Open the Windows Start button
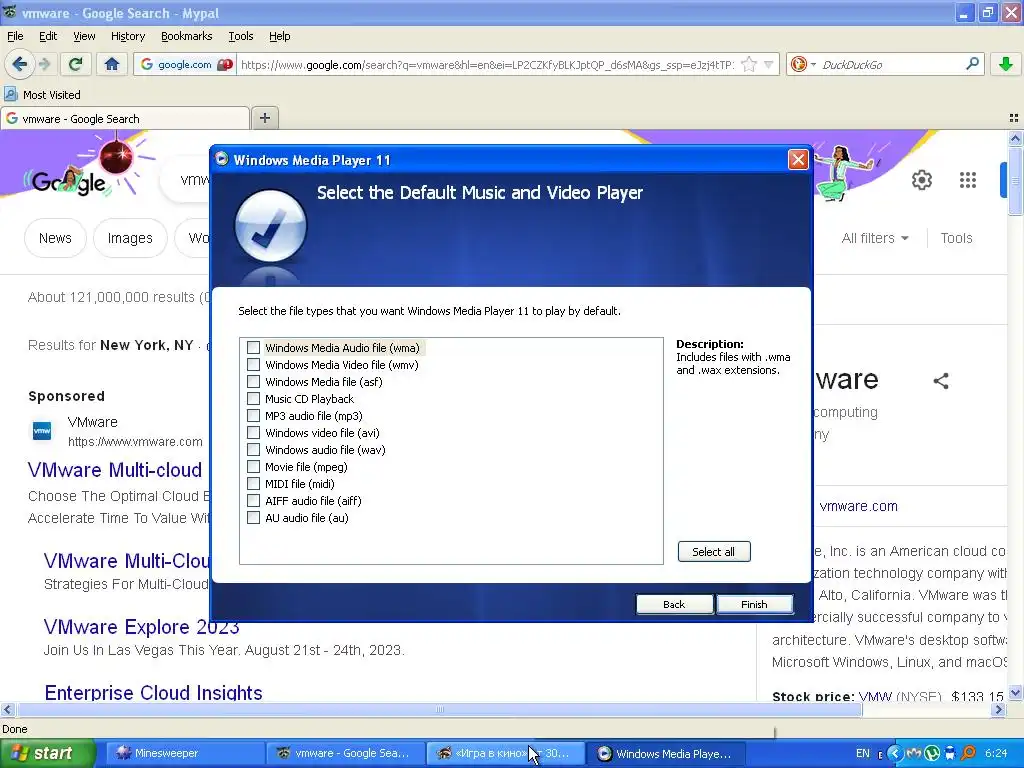Screen dimensions: 1024x768 point(47,753)
